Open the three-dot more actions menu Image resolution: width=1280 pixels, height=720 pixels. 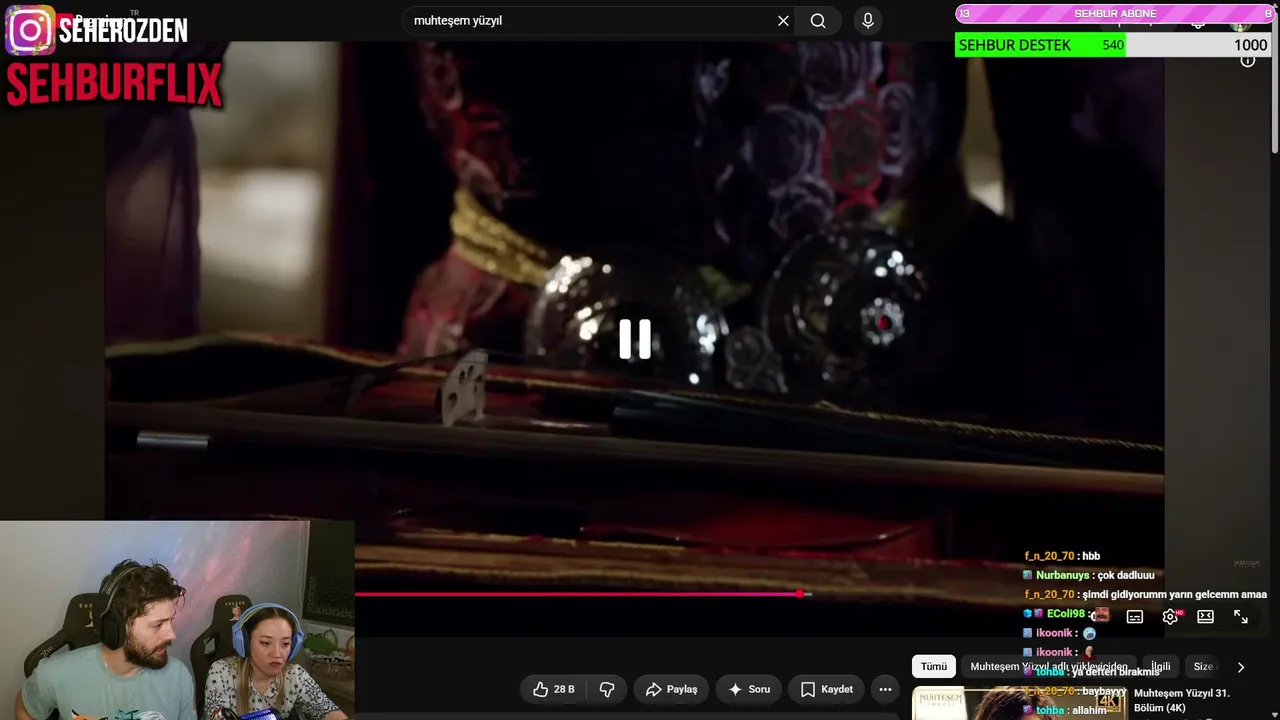pyautogui.click(x=885, y=689)
